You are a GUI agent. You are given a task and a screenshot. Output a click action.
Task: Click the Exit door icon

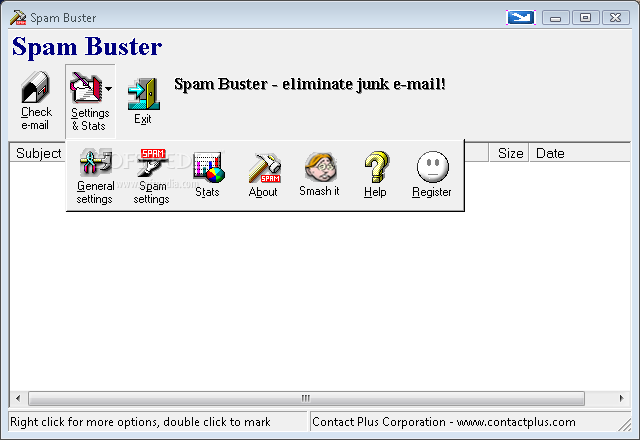[143, 94]
